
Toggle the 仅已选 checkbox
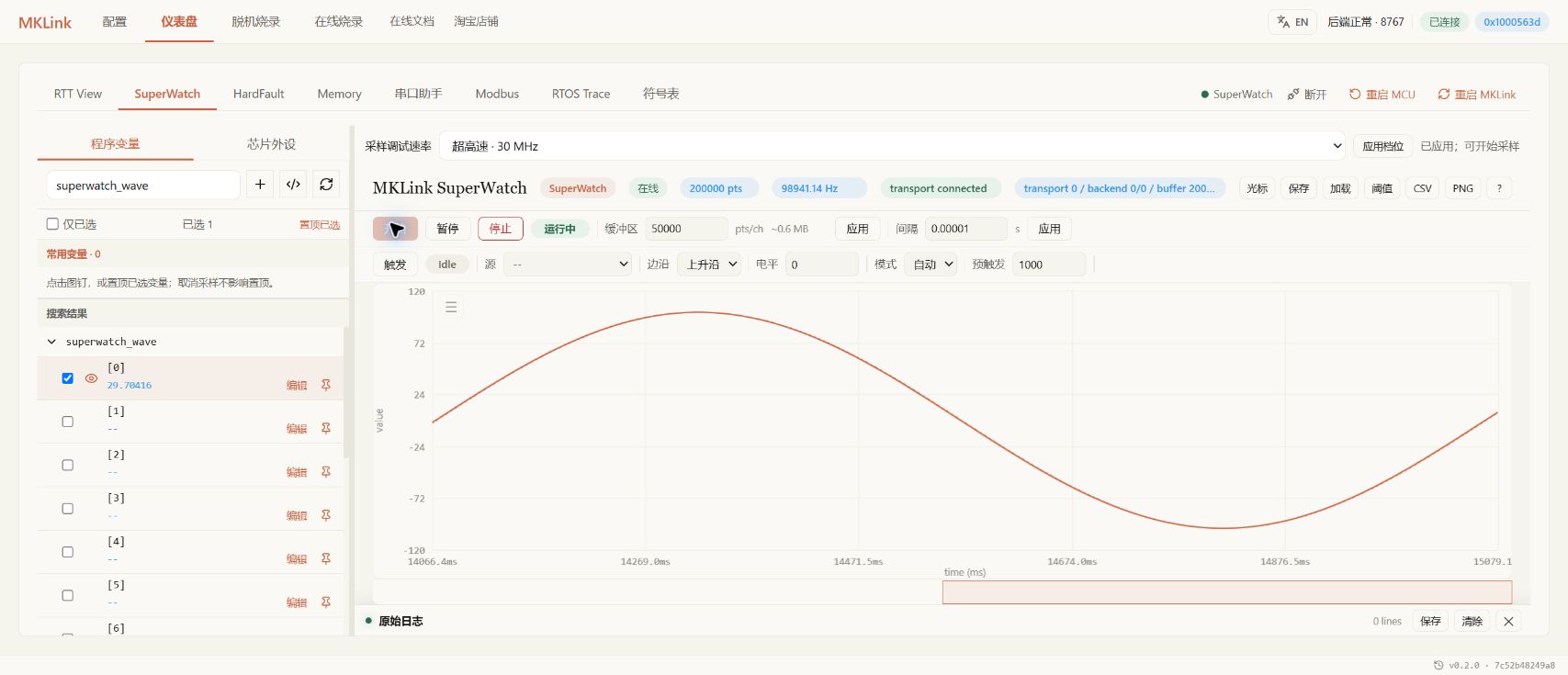pos(52,224)
